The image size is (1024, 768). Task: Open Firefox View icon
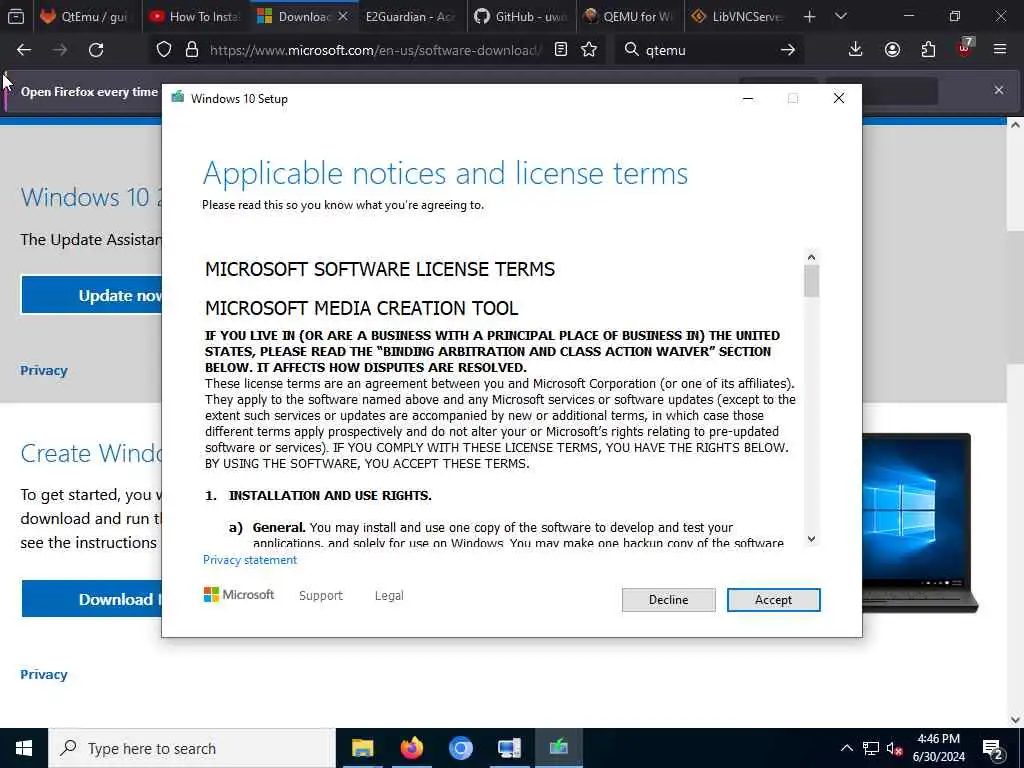point(16,16)
